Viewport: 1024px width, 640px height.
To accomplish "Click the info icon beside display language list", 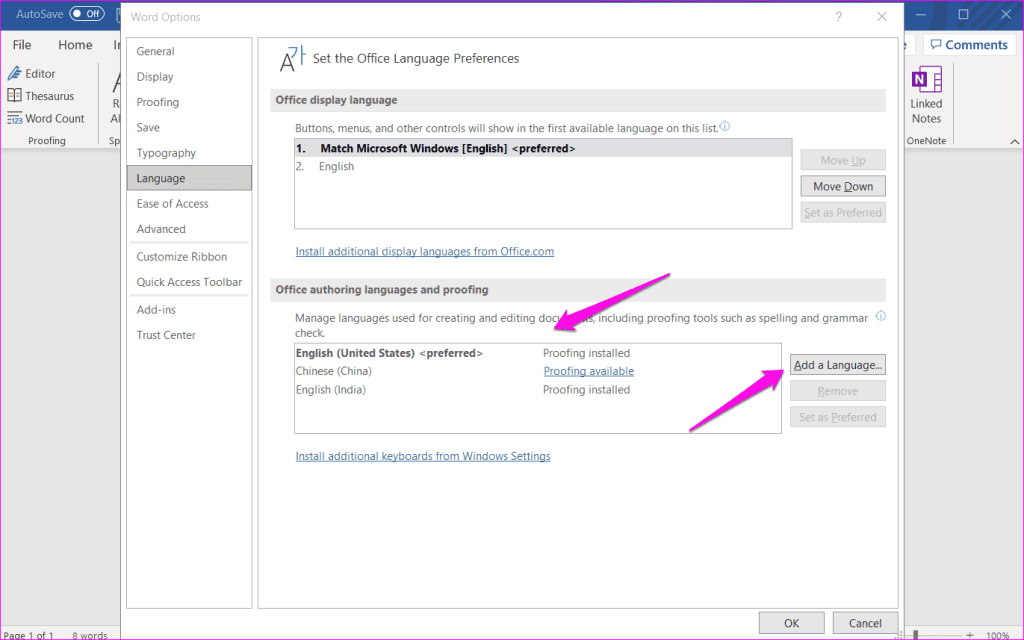I will [x=724, y=126].
